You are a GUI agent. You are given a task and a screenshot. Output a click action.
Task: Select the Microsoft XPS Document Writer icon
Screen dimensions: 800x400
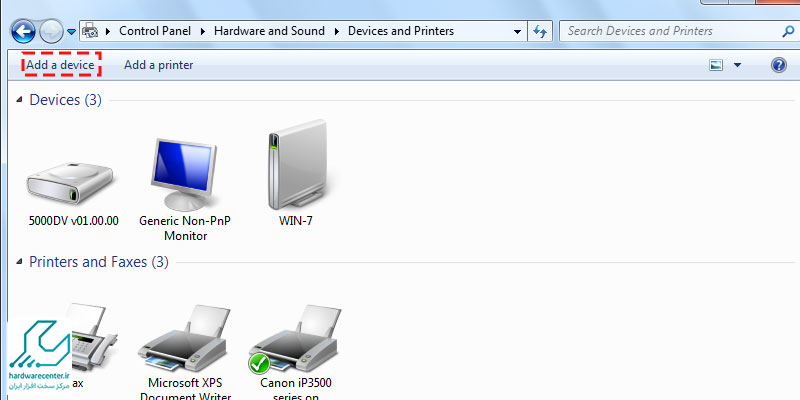click(183, 337)
